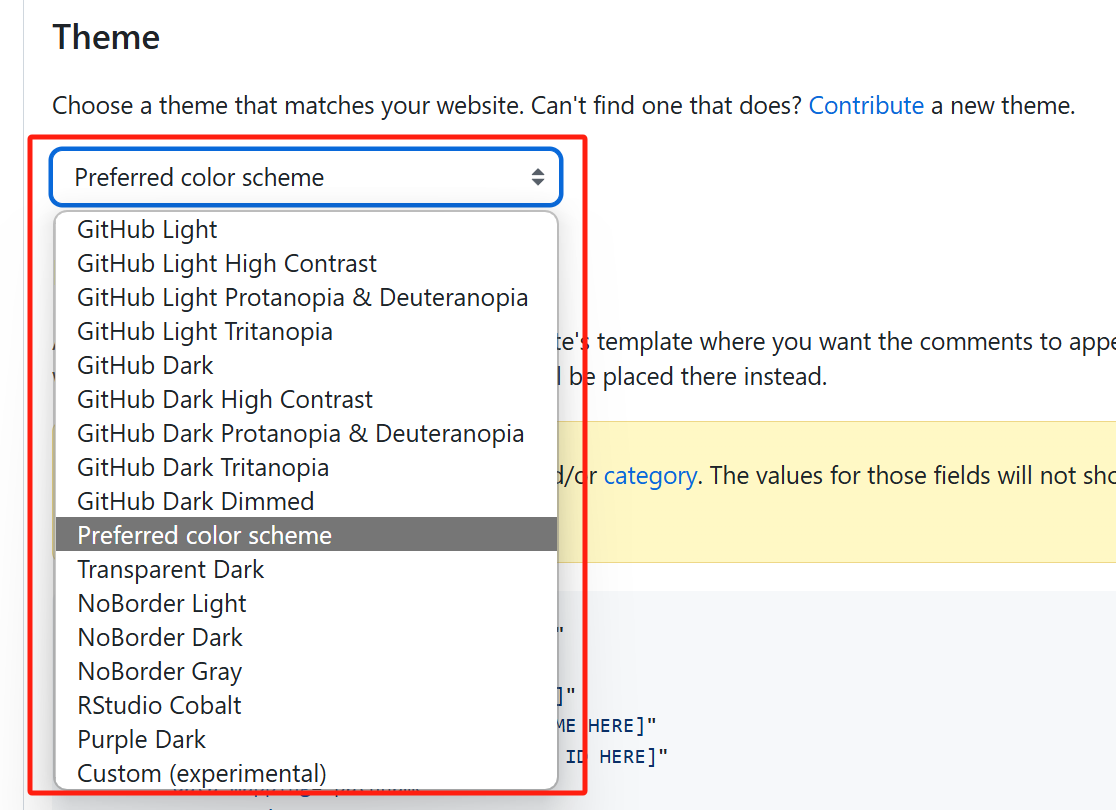This screenshot has width=1116, height=810.
Task: Choose the Transparent Dark theme
Action: click(x=171, y=570)
